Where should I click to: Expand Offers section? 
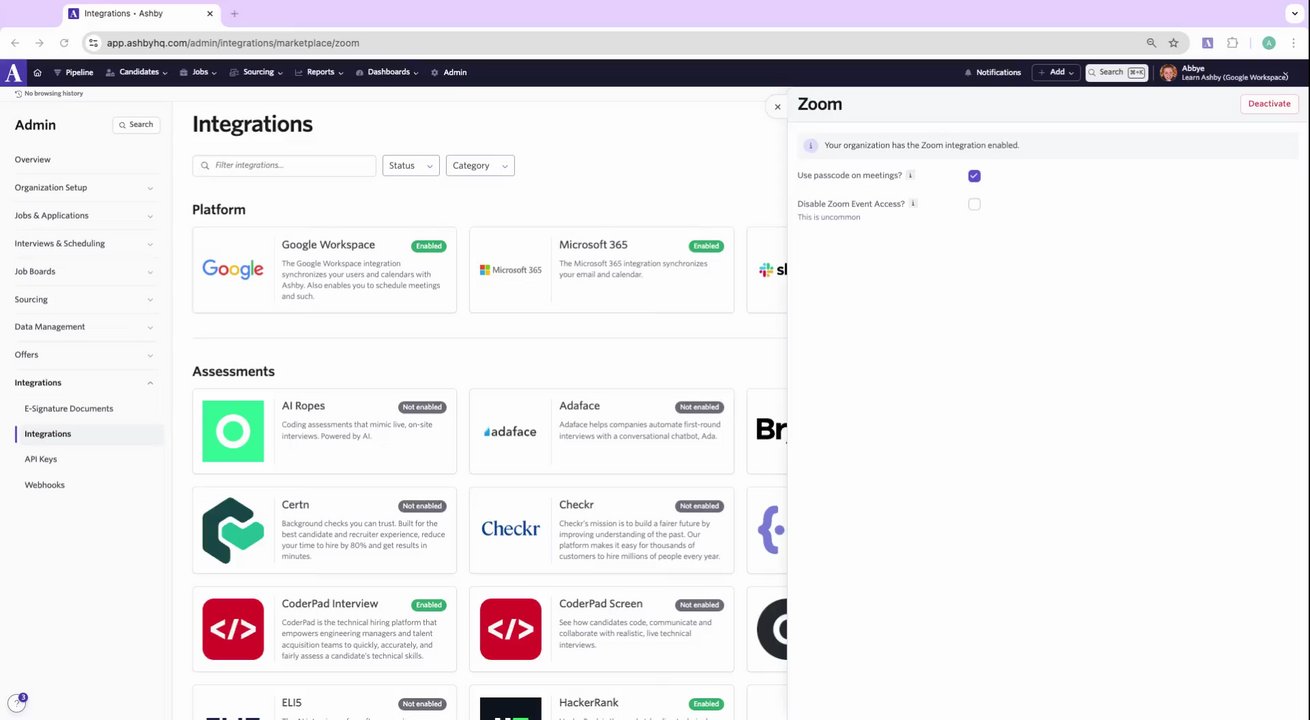point(85,355)
